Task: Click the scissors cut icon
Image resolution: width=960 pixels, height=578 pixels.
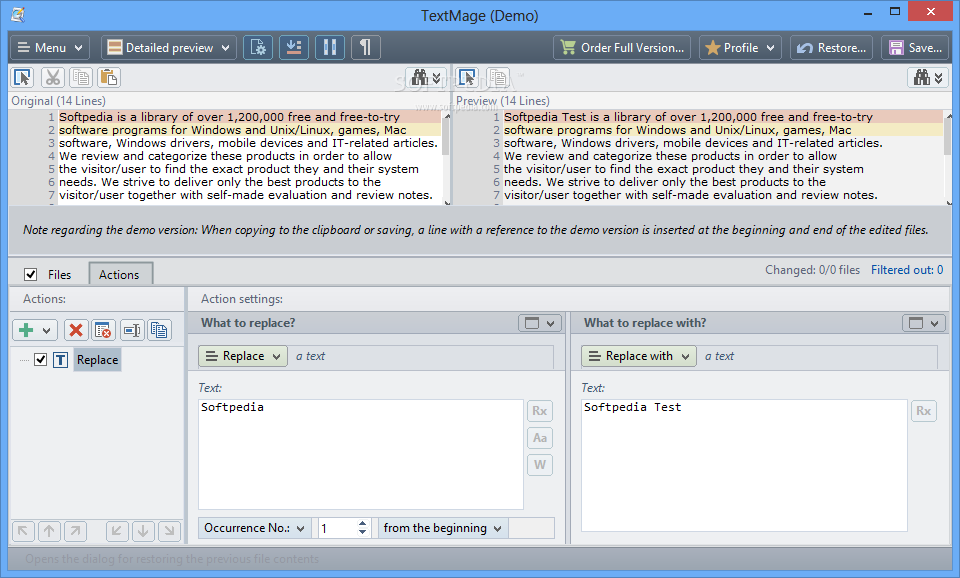Action: tap(53, 77)
